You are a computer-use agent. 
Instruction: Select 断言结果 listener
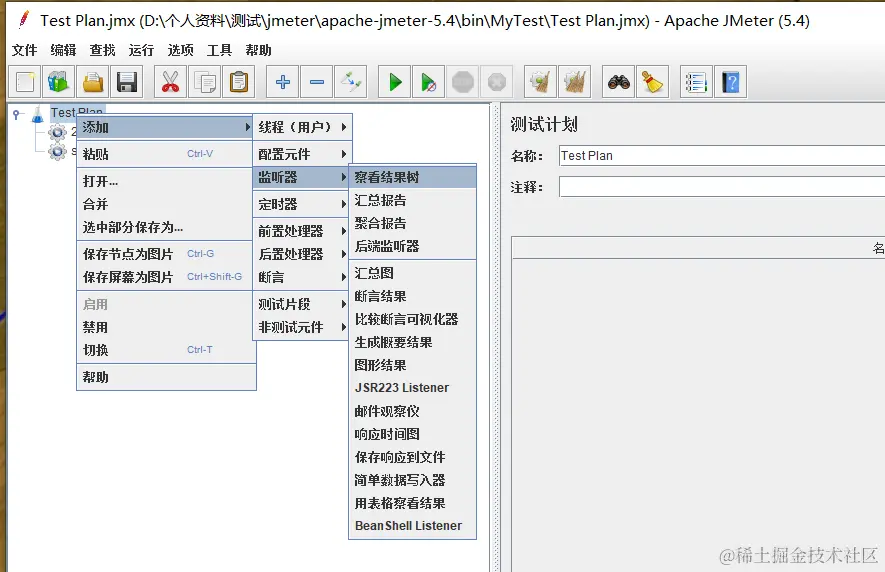tap(413, 296)
